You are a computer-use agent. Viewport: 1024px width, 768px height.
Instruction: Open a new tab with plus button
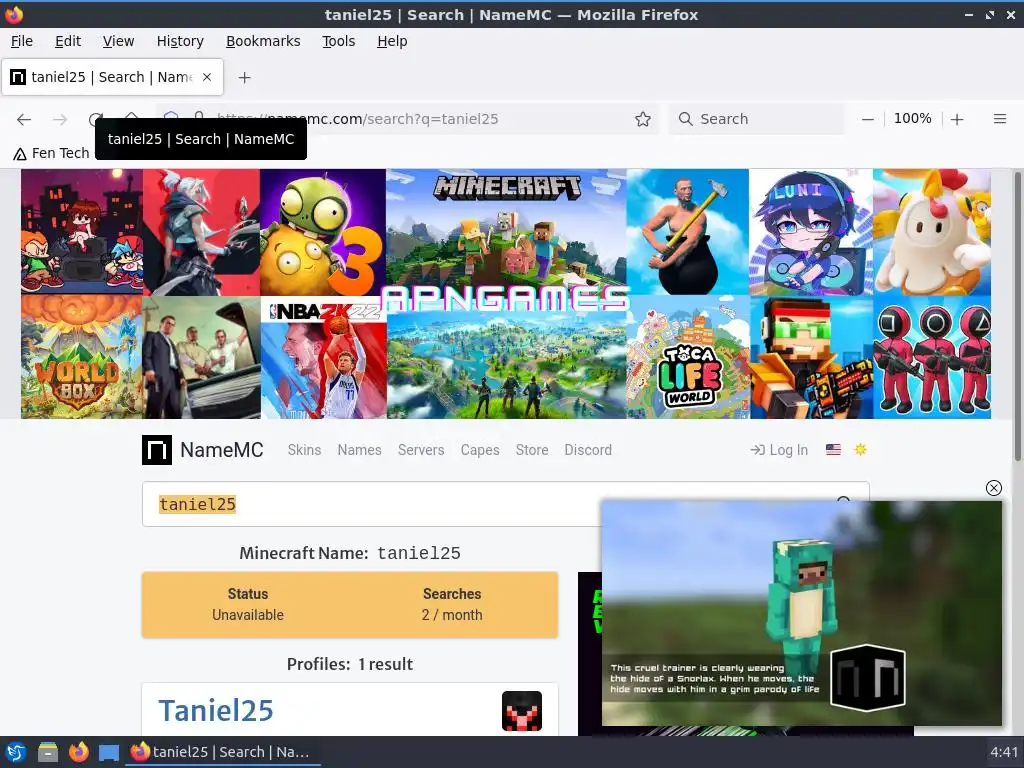coord(244,78)
